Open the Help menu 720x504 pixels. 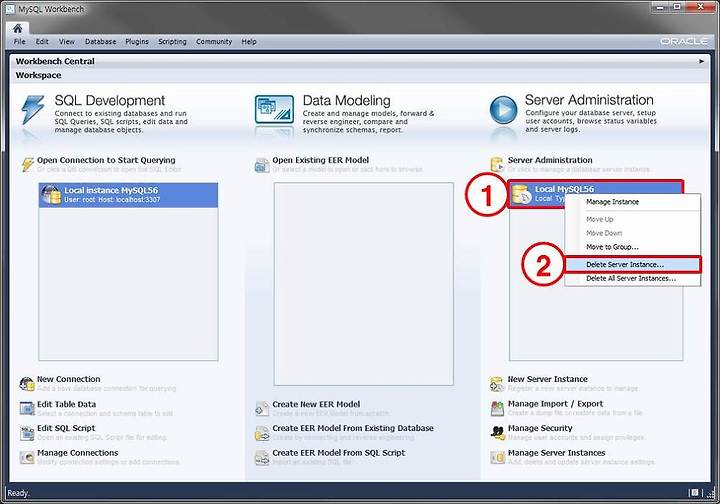pos(249,42)
